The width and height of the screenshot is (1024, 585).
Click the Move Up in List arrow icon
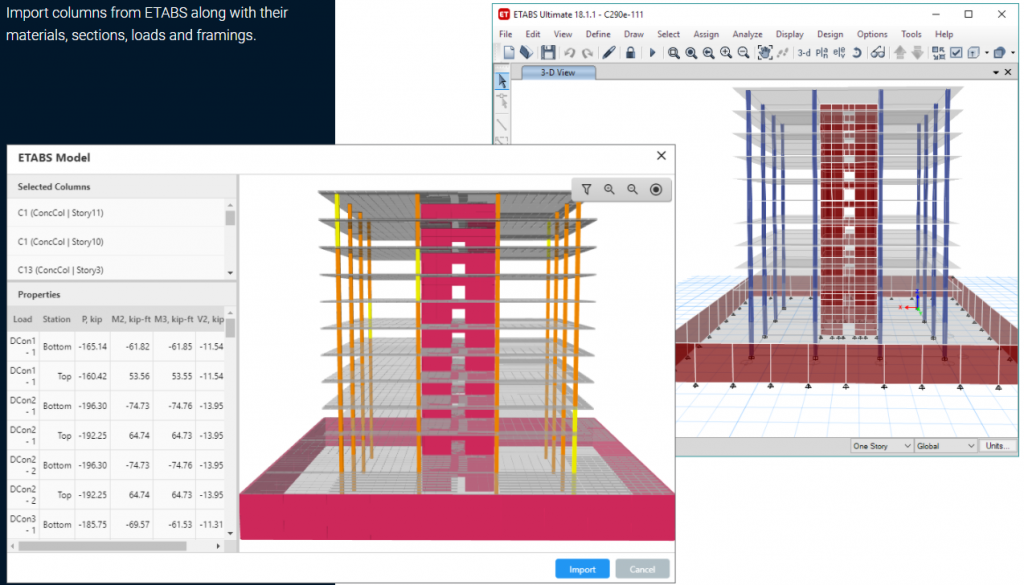click(900, 53)
